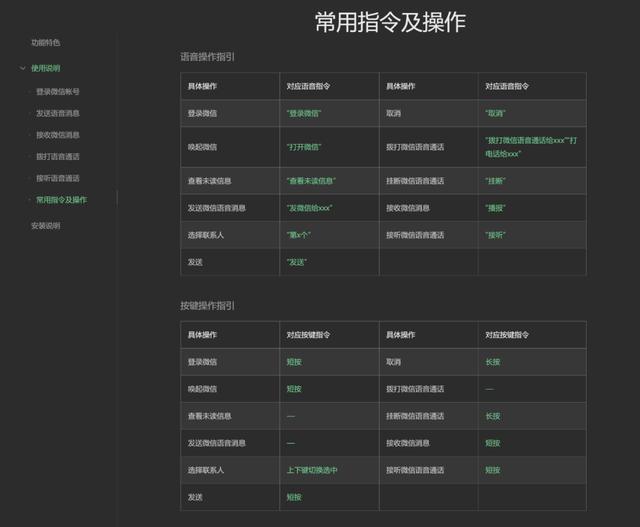
Task: Click 选择联系人 in the voice command table
Action: 206,235
